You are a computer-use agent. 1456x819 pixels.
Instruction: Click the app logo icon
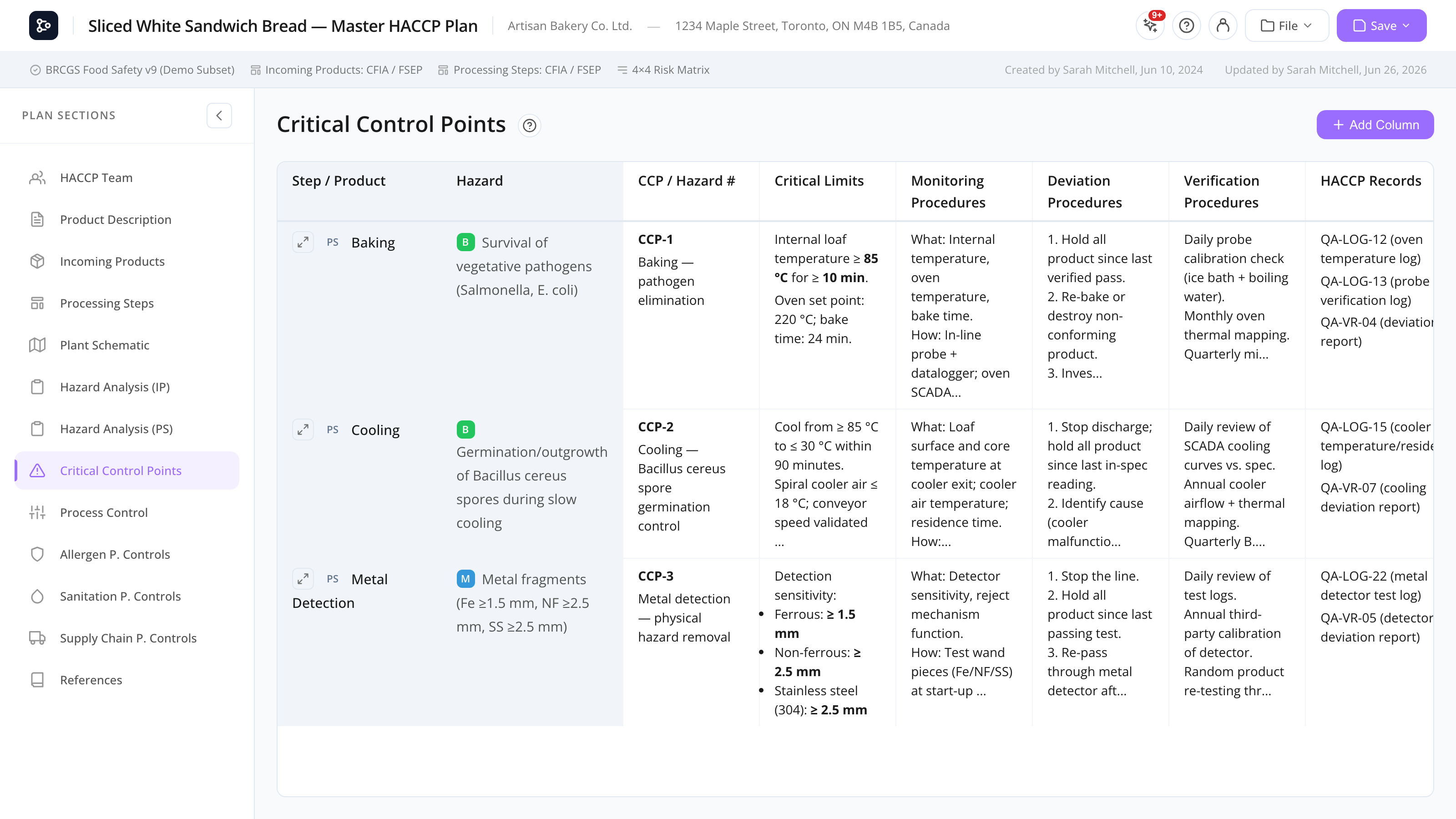tap(44, 25)
